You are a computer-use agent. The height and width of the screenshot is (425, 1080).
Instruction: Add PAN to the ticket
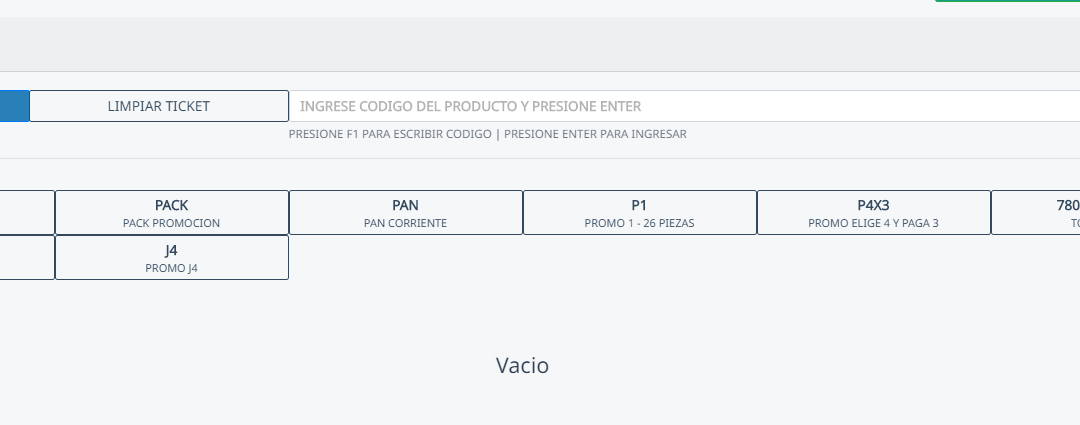[x=405, y=212]
